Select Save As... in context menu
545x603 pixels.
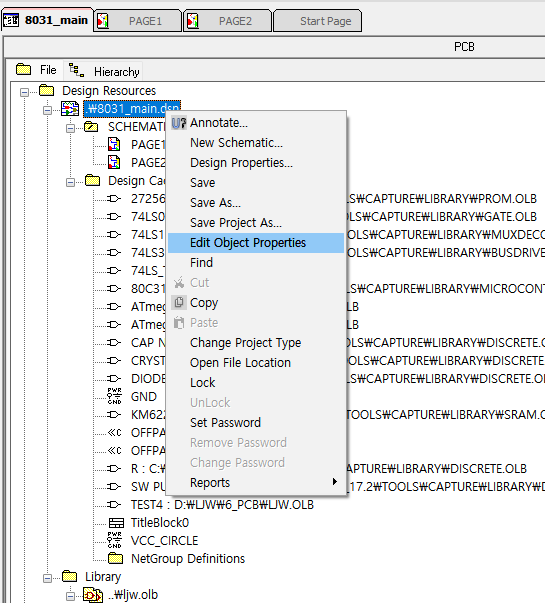coord(256,203)
